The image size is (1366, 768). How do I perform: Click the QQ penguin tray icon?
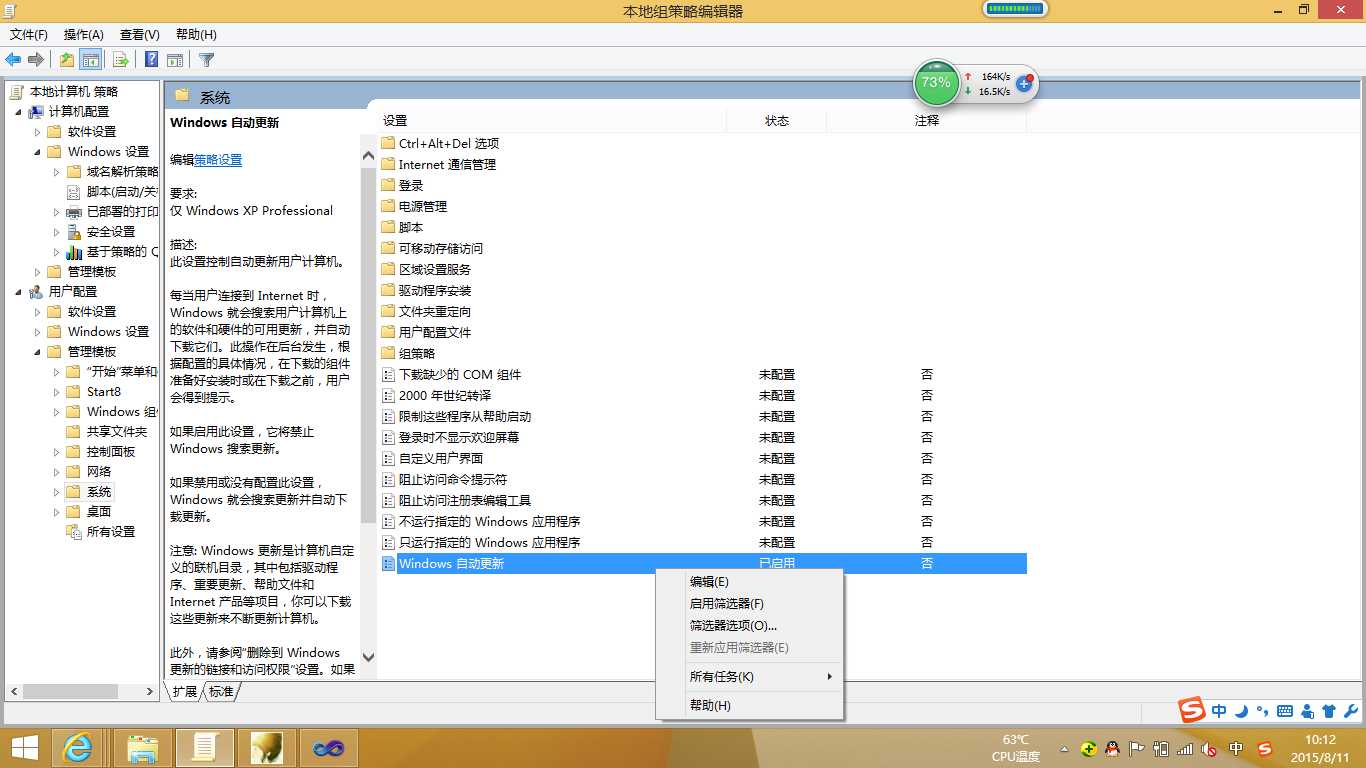click(x=1111, y=748)
